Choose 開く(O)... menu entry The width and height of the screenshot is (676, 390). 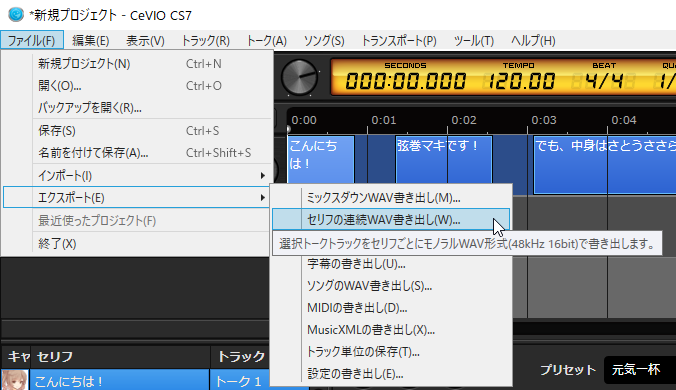tap(137, 86)
